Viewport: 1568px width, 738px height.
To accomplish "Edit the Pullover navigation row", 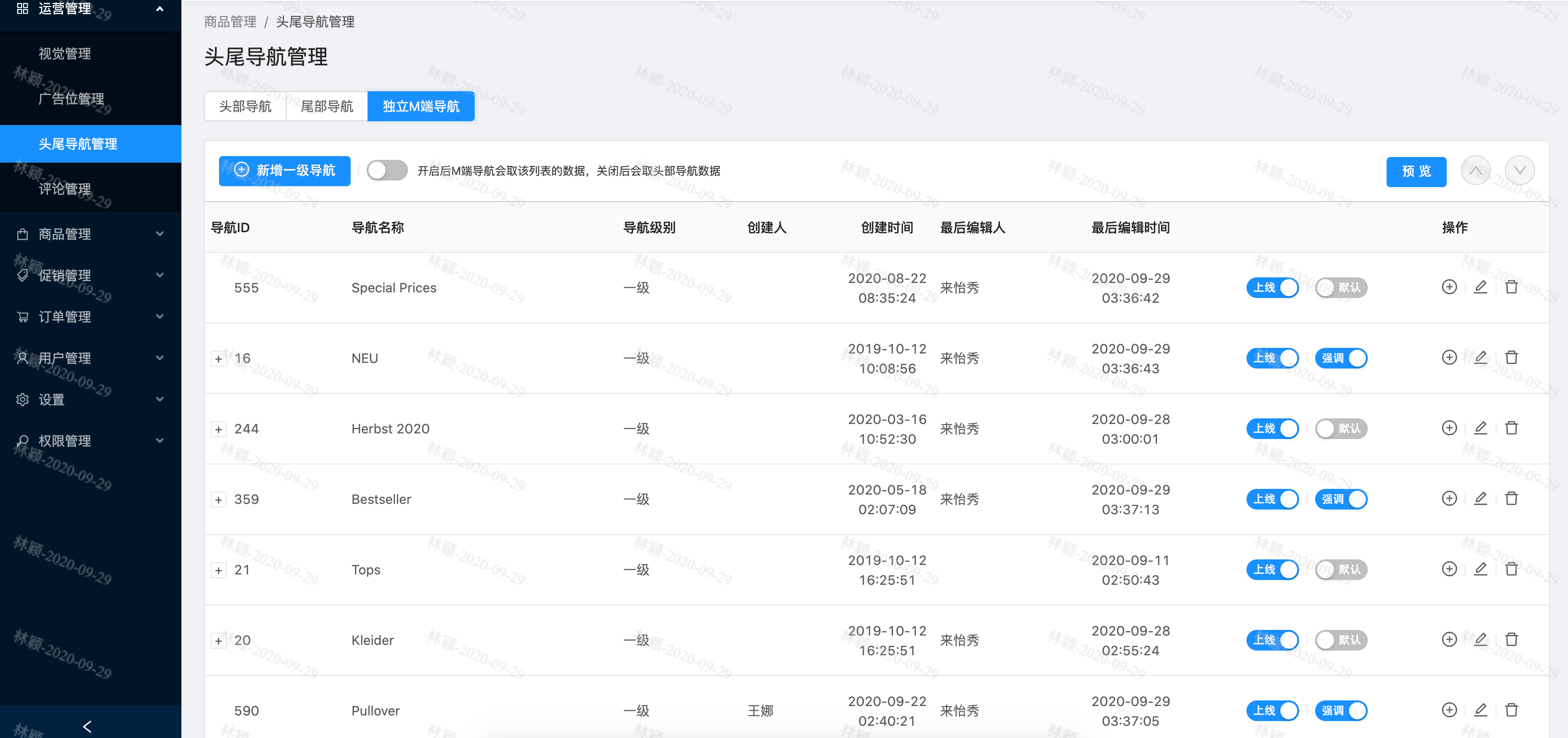I will pos(1480,710).
